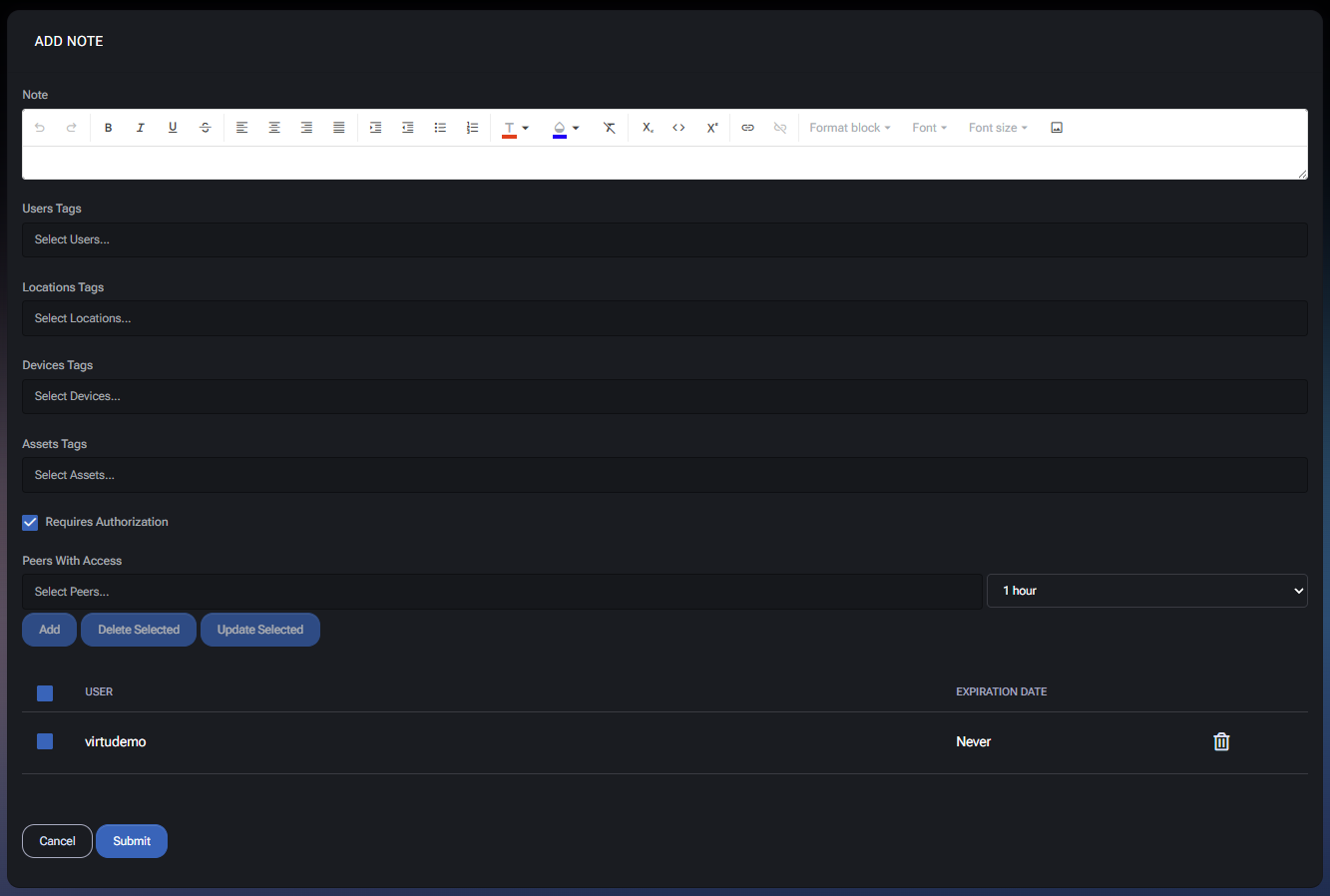Click the insert link icon
Viewport: 1330px width, 896px height.
click(747, 128)
